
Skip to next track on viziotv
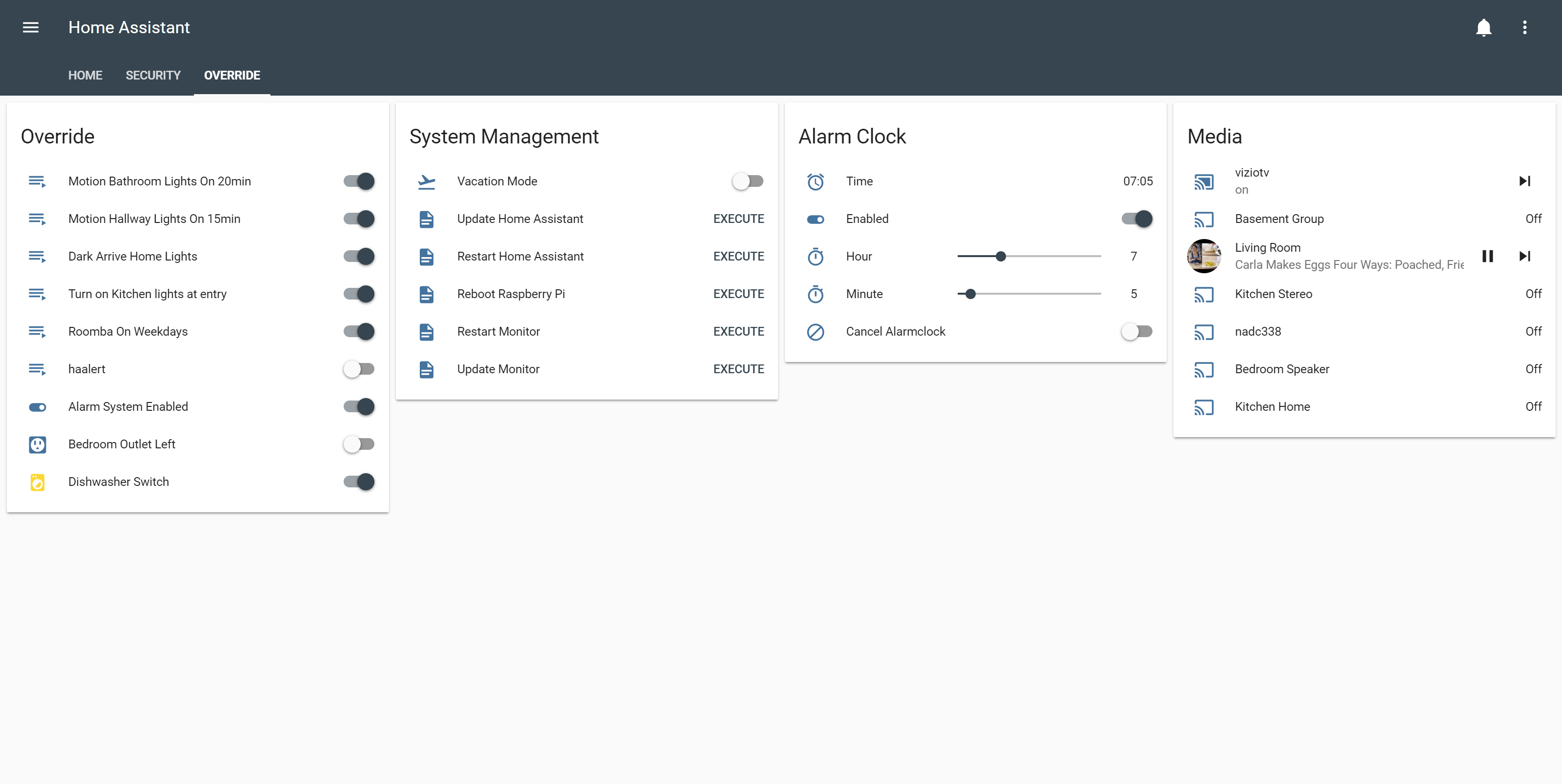click(1524, 181)
